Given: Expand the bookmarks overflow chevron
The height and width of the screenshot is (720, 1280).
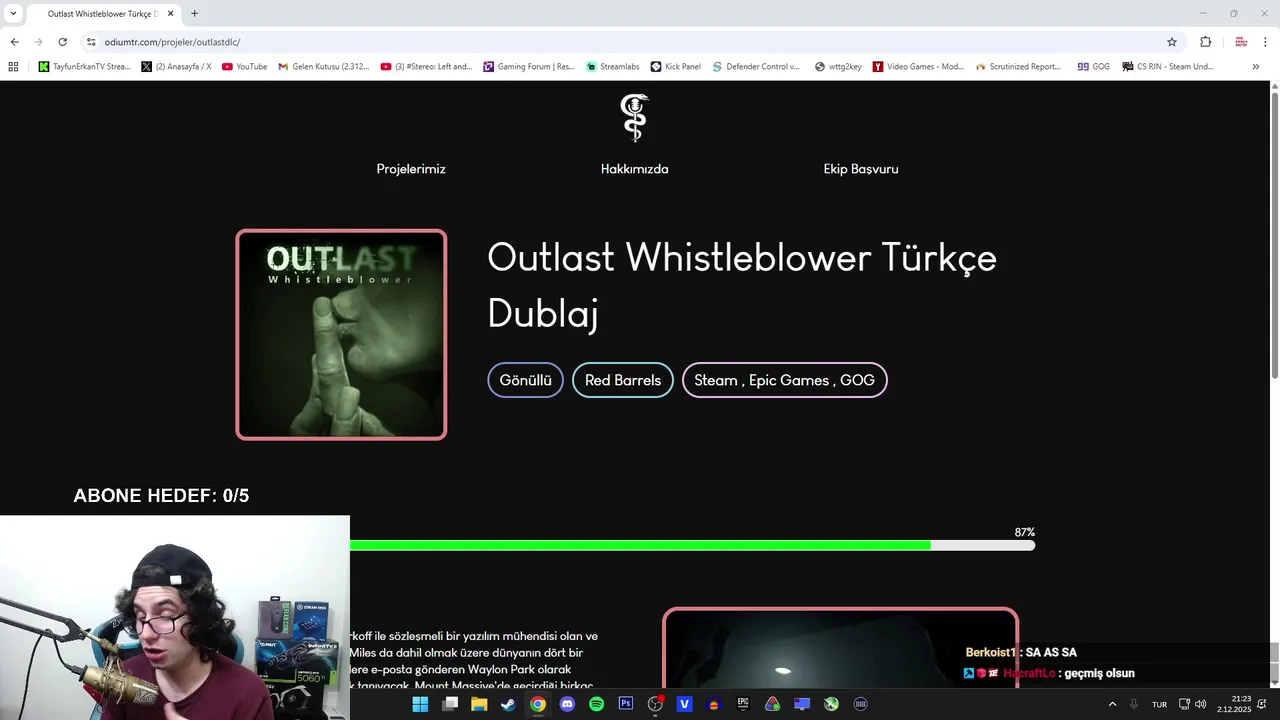Looking at the screenshot, I should (1256, 67).
